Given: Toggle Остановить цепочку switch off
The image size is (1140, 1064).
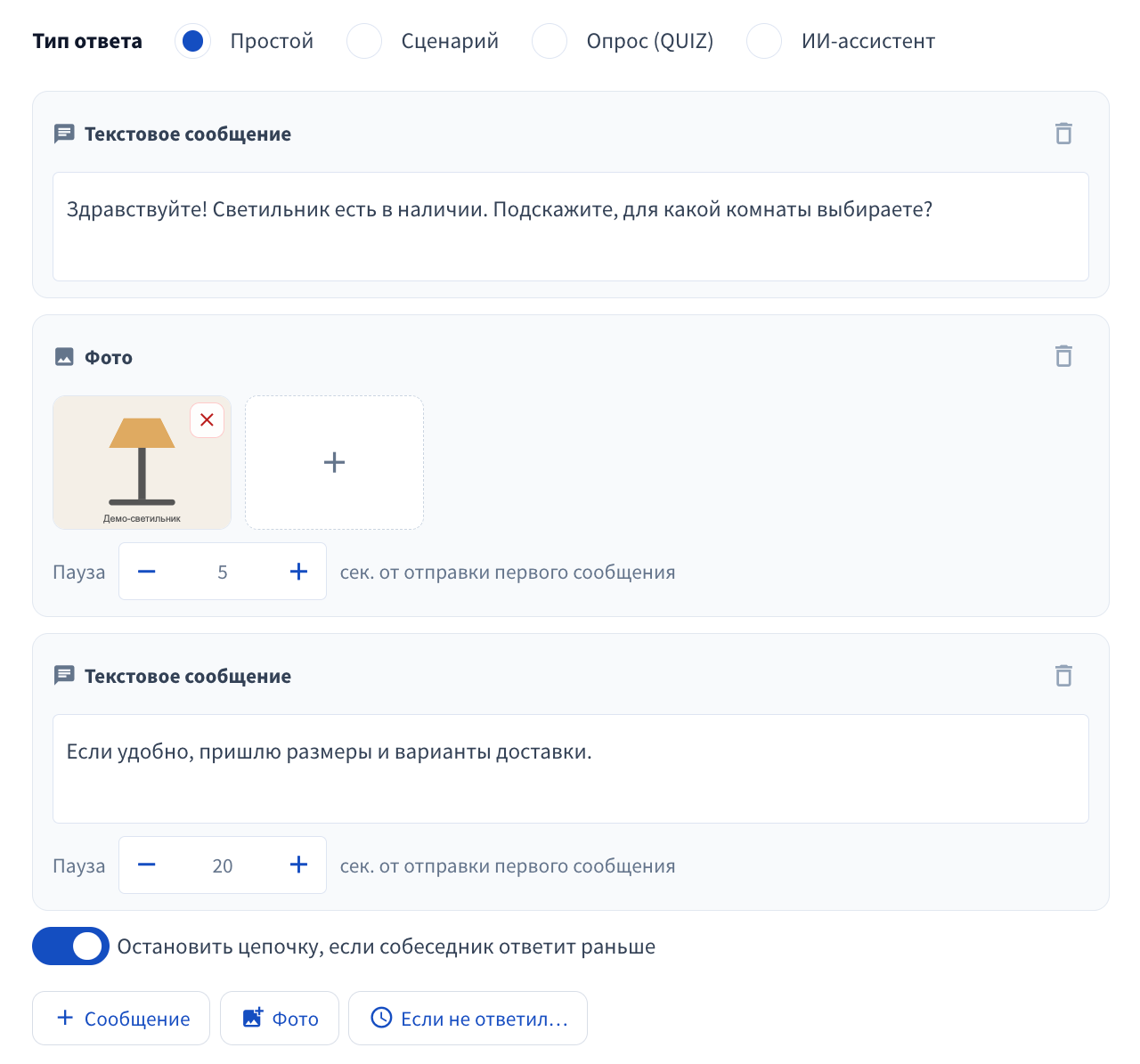Looking at the screenshot, I should 70,946.
